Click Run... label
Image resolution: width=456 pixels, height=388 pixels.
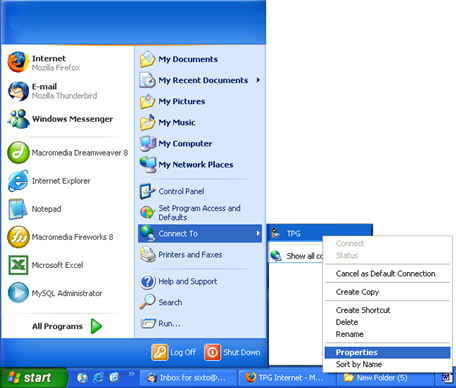pyautogui.click(x=169, y=324)
